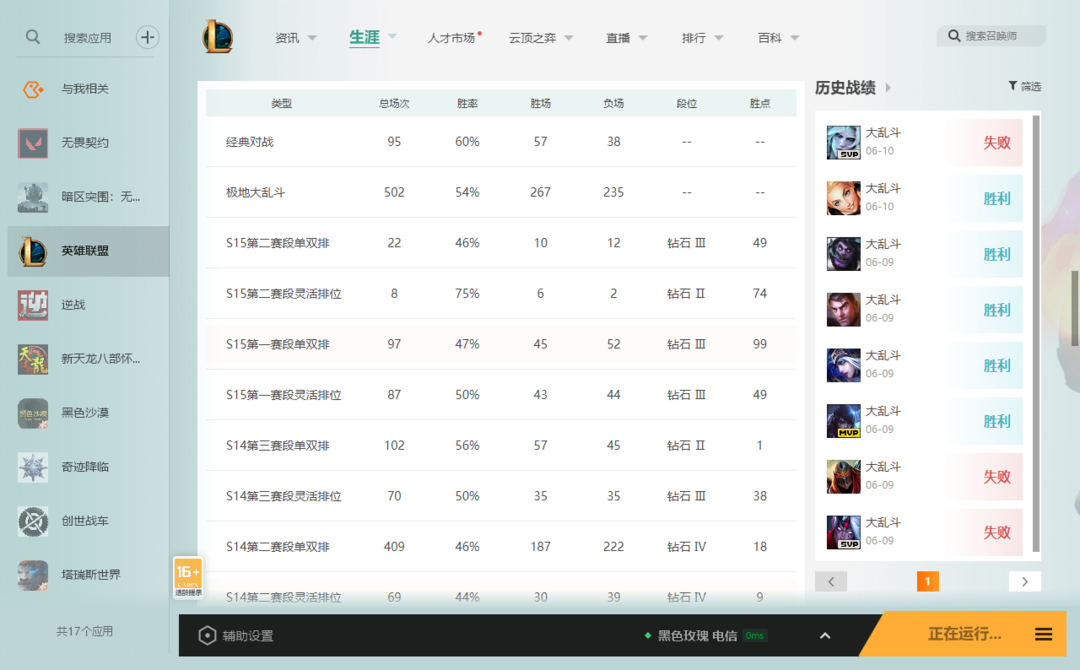
Task: Open the 新天龙八部 game icon
Action: coord(33,359)
